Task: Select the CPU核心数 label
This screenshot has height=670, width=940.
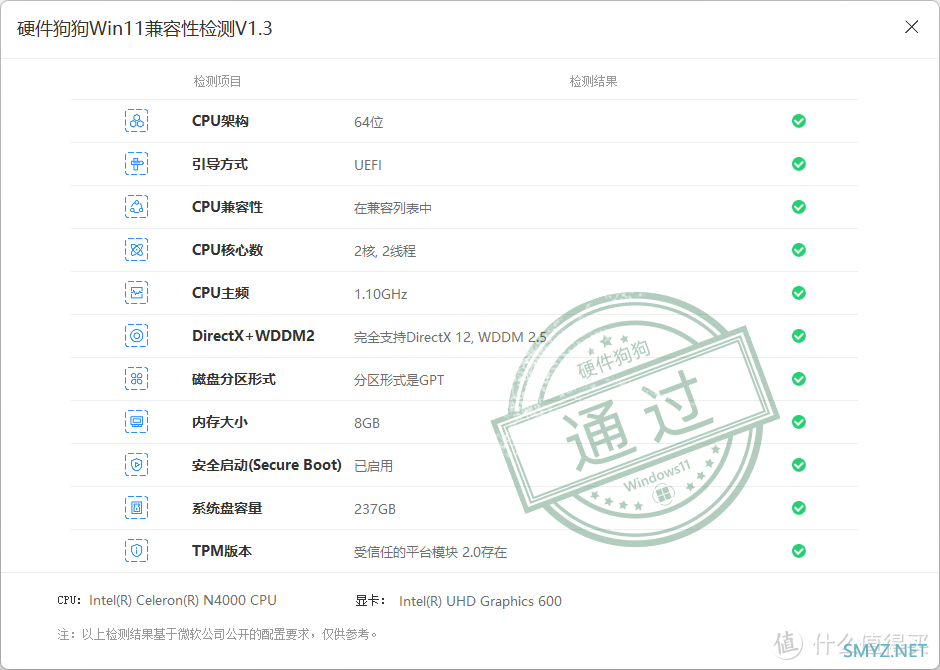Action: [227, 250]
